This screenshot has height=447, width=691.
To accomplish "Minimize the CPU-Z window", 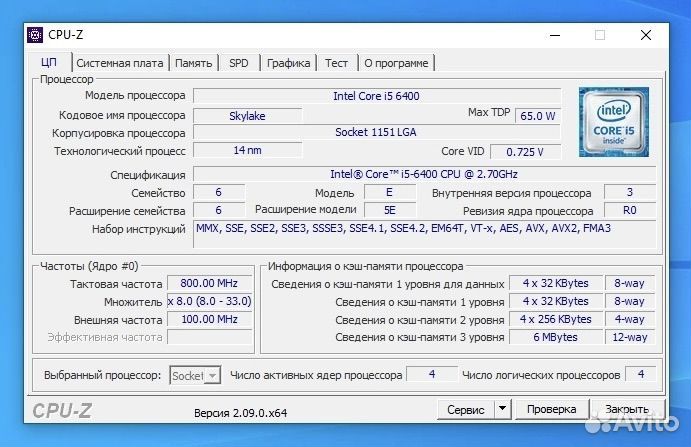I will pos(555,35).
